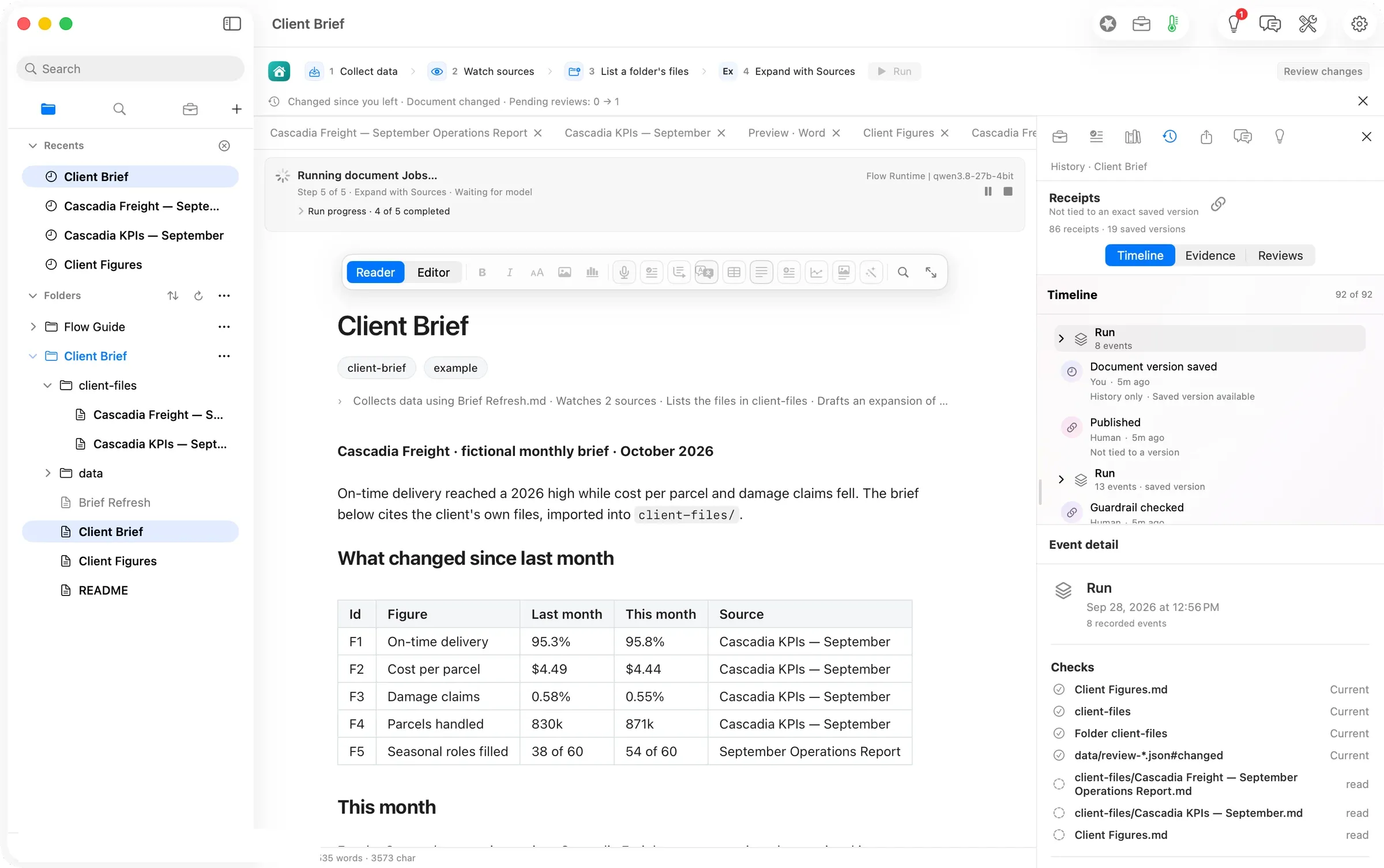The height and width of the screenshot is (868, 1384).
Task: Click the insert table toolbar icon
Action: tap(734, 273)
